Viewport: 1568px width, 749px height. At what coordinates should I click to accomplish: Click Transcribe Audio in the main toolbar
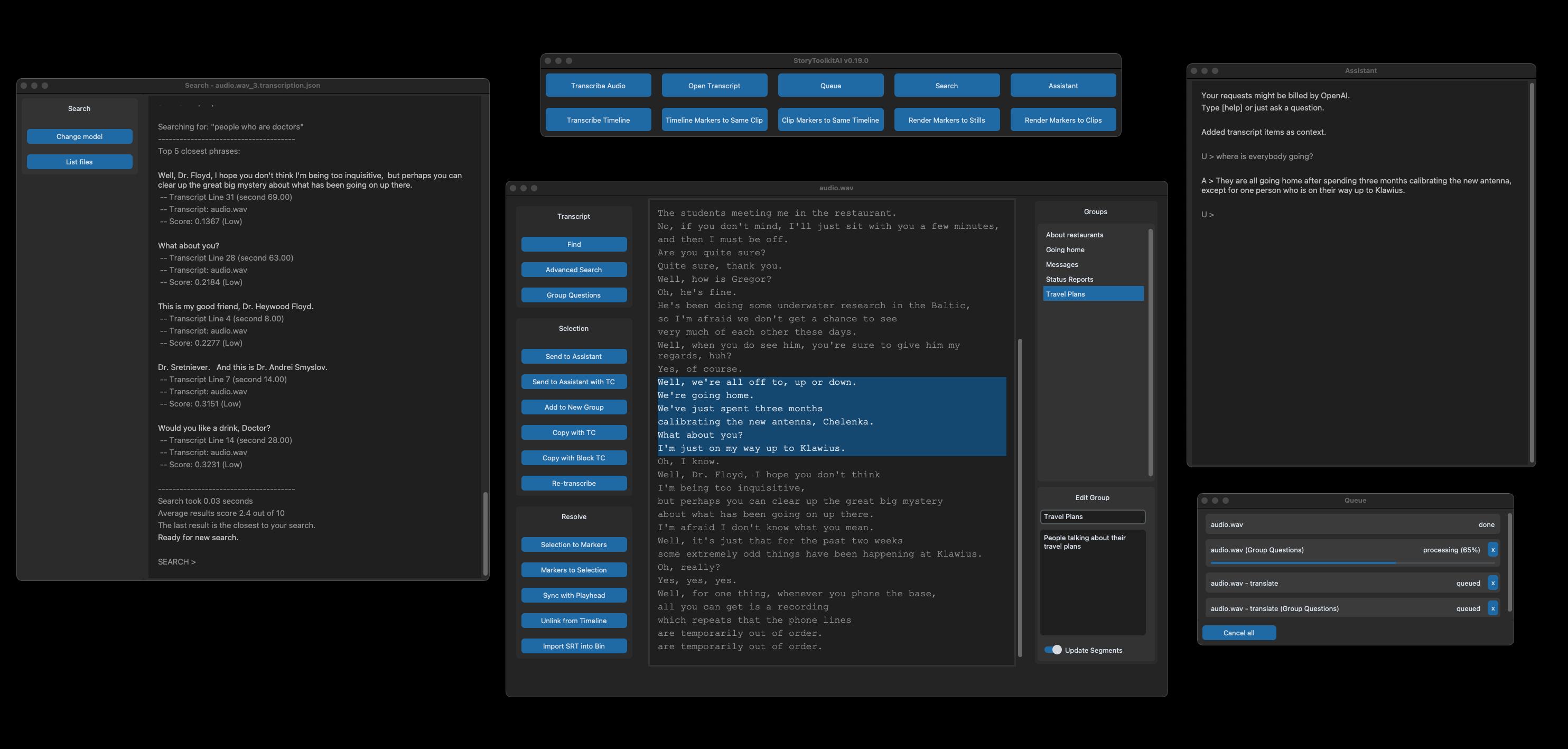[x=599, y=85]
